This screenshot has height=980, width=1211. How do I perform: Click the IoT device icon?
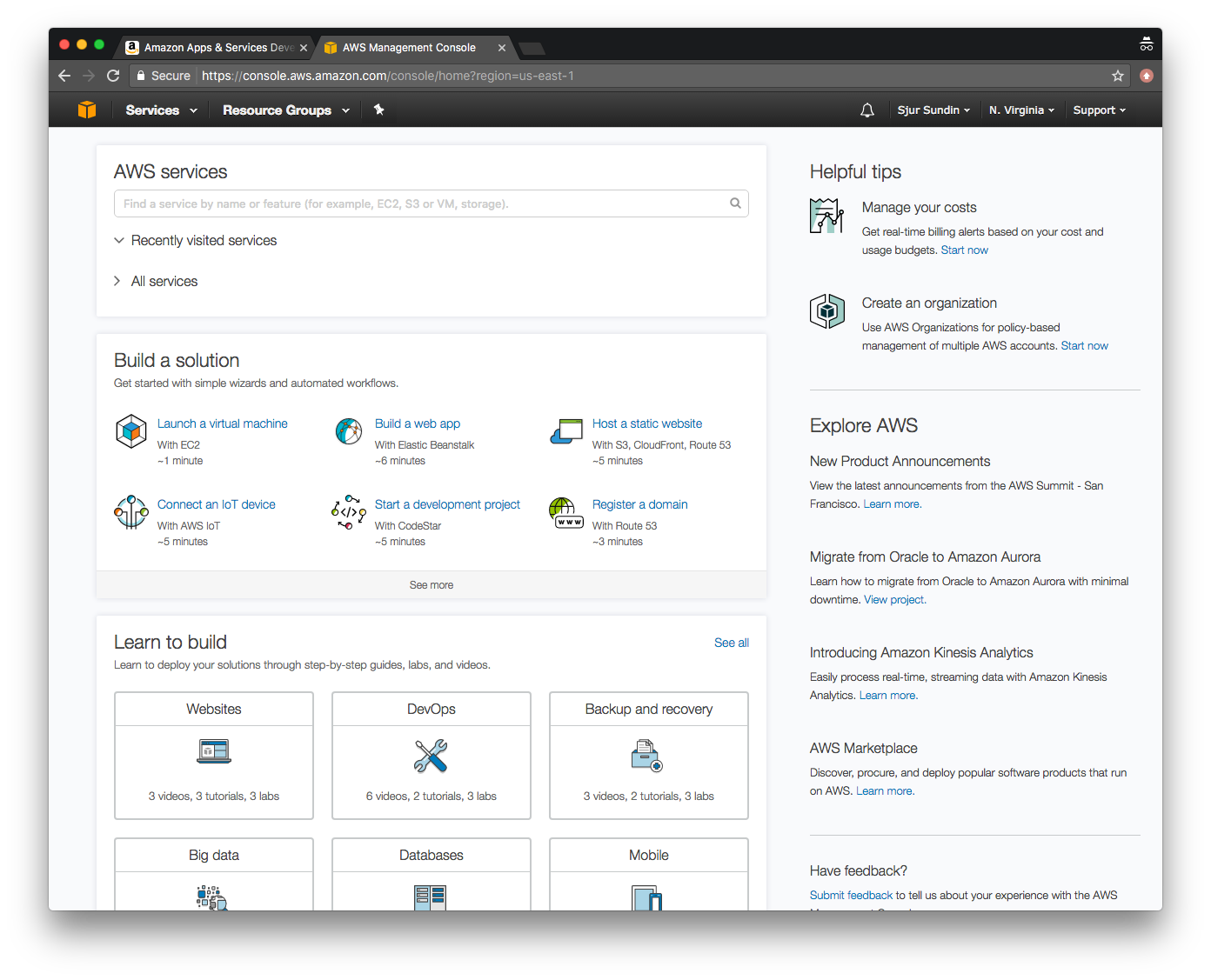(x=131, y=512)
